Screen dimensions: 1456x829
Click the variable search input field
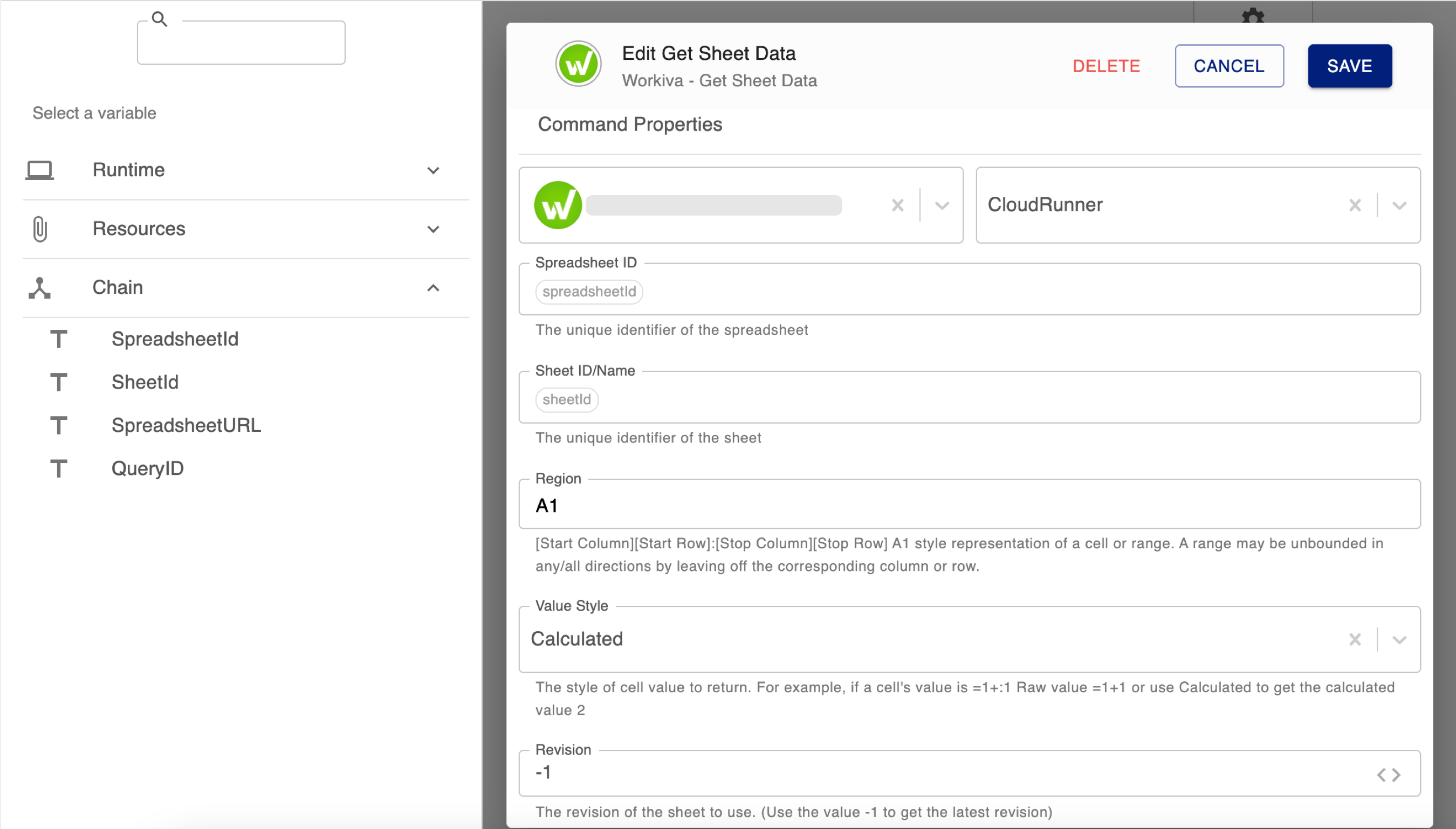[x=241, y=43]
